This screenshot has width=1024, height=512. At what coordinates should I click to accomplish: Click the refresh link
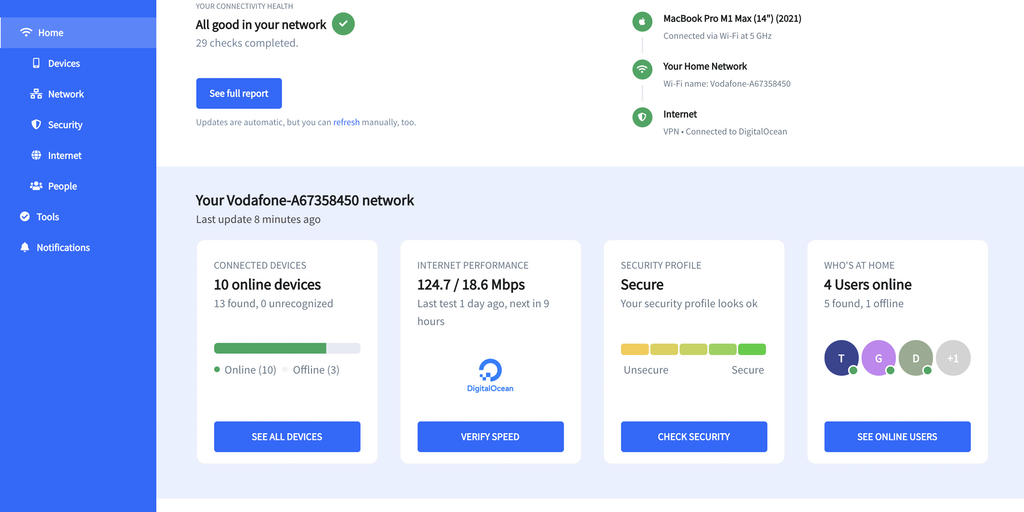(346, 122)
